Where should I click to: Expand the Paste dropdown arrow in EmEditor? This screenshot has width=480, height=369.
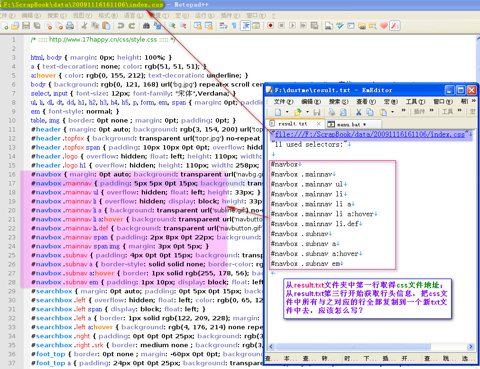click(x=392, y=112)
